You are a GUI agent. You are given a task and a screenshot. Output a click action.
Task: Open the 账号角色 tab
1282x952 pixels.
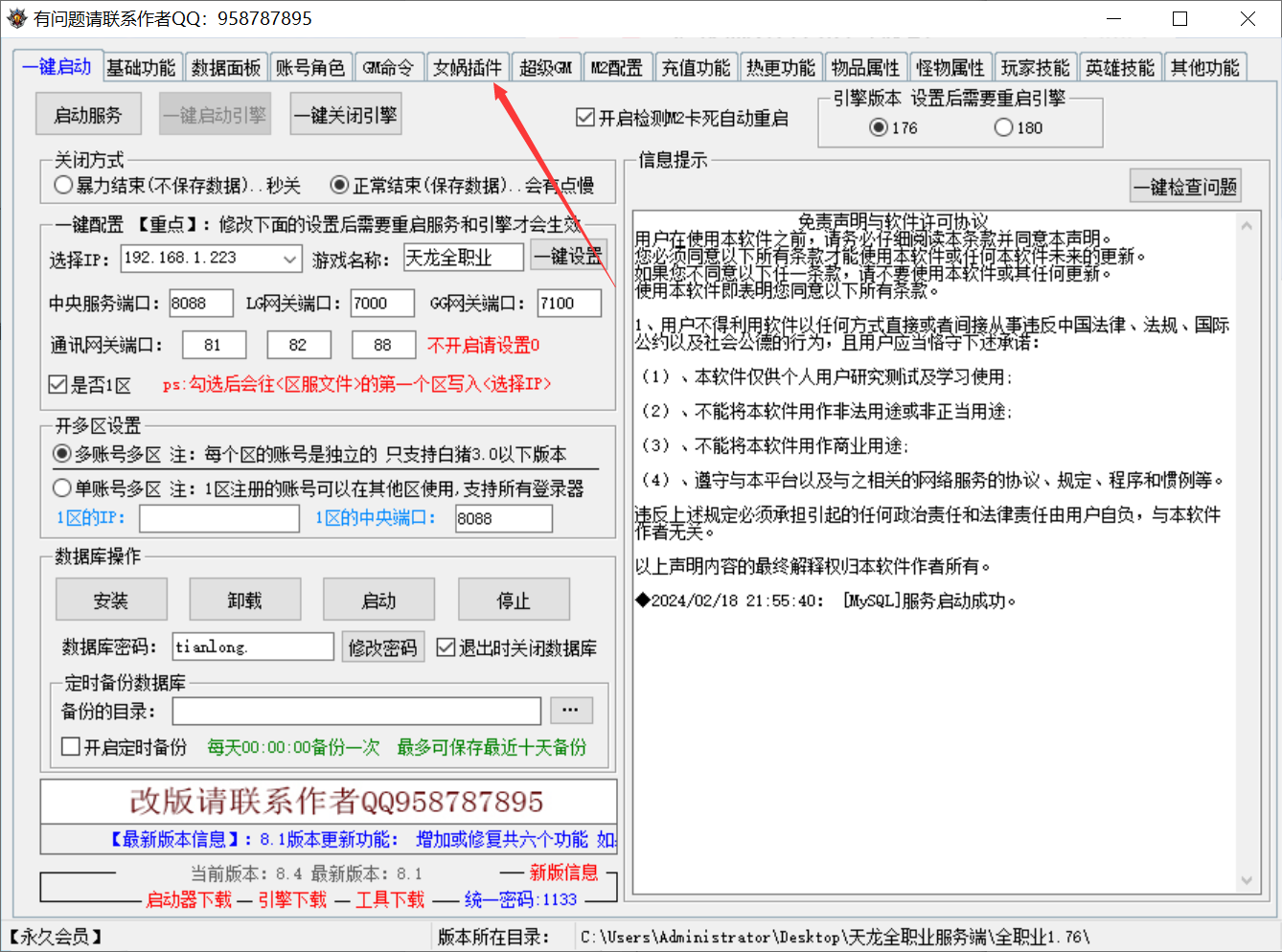310,68
